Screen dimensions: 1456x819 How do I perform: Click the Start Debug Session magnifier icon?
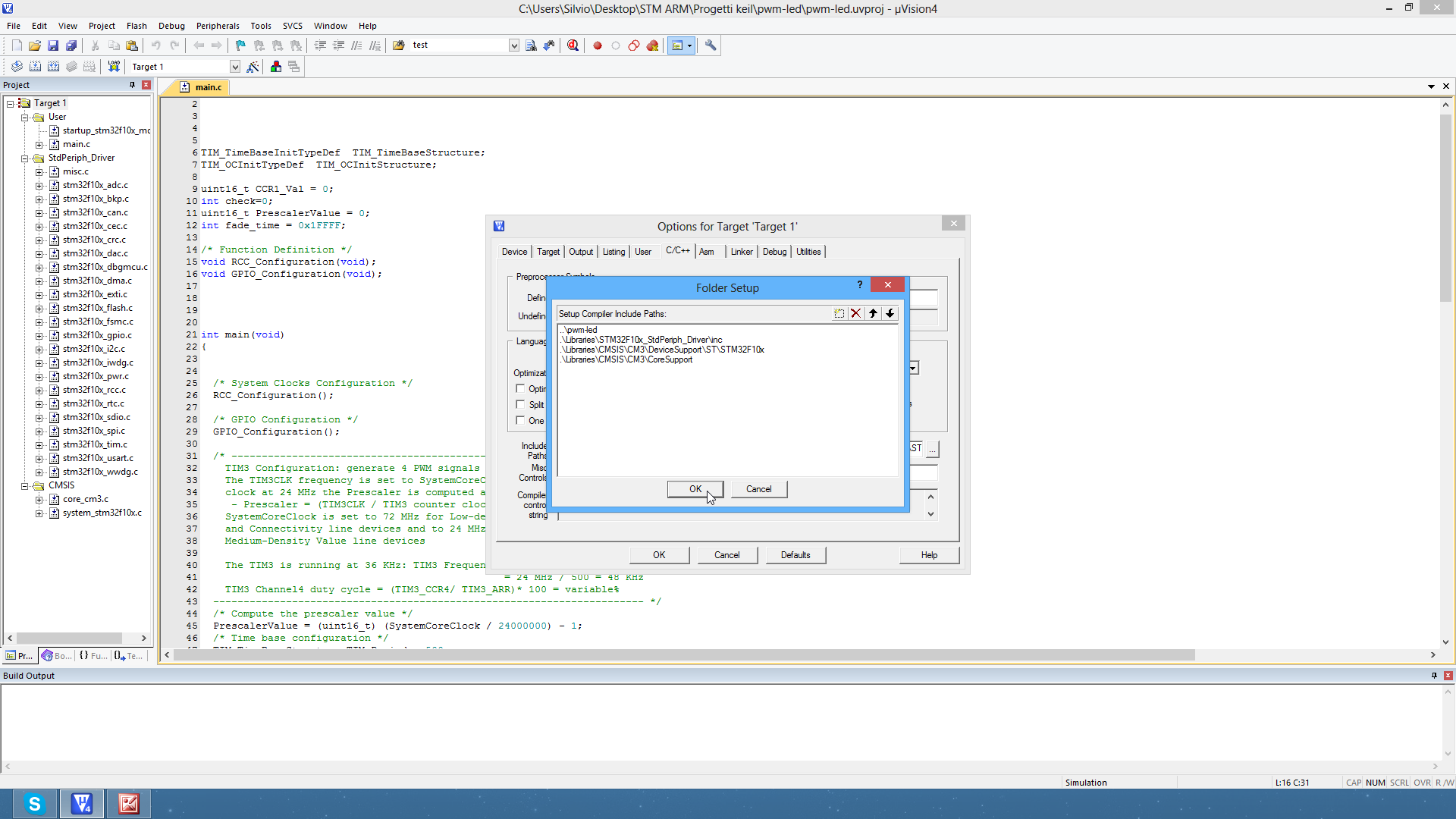573,45
